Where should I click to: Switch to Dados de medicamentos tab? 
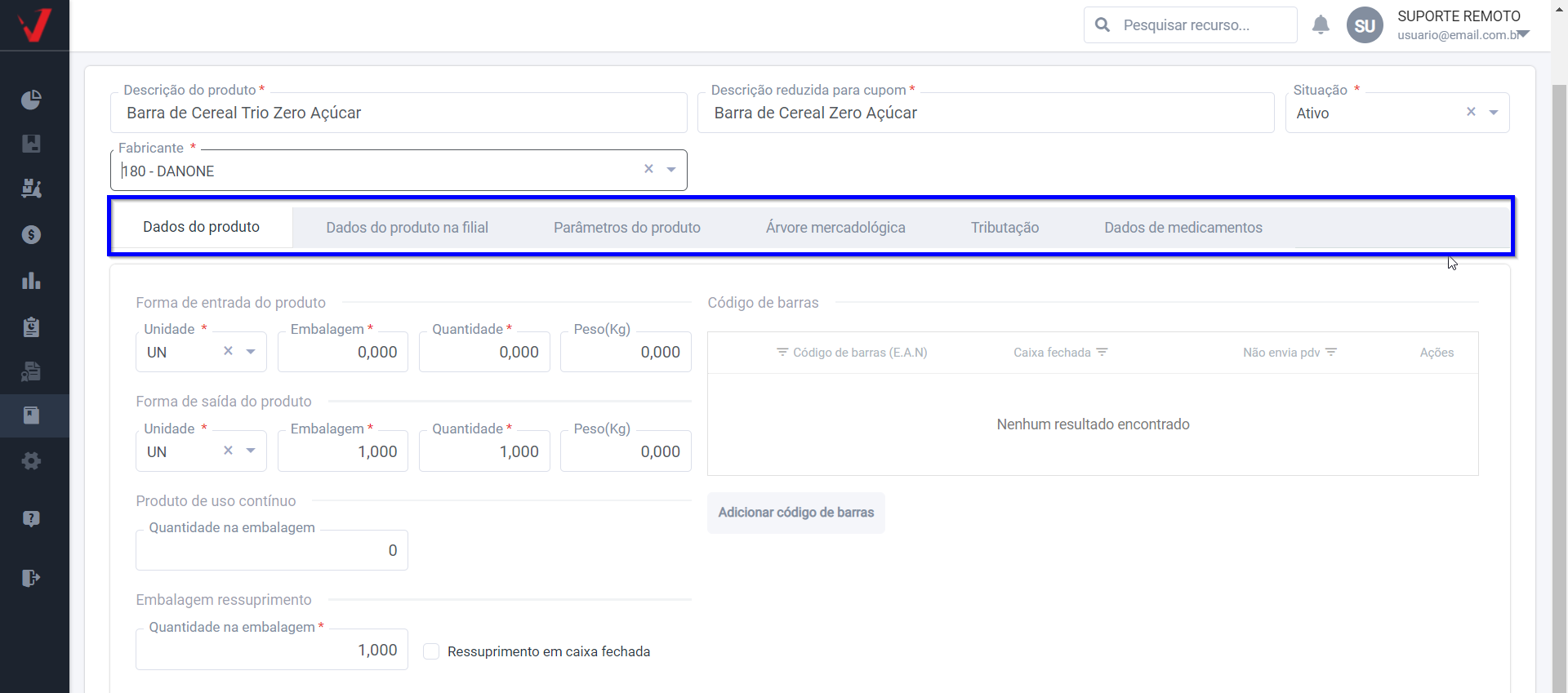(1183, 228)
